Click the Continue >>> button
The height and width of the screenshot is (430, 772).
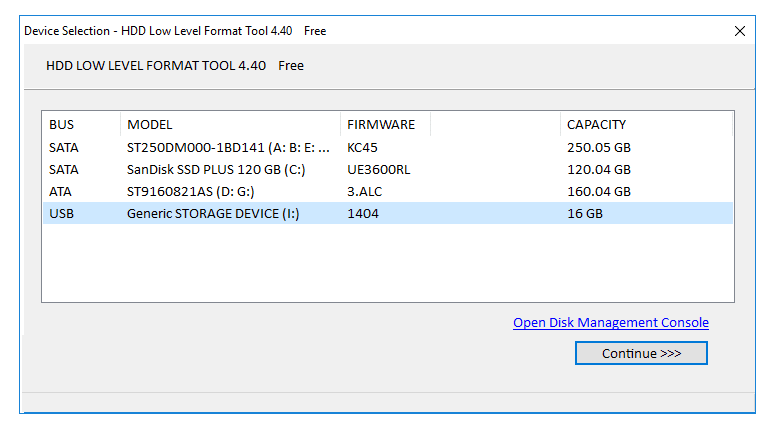coord(641,353)
